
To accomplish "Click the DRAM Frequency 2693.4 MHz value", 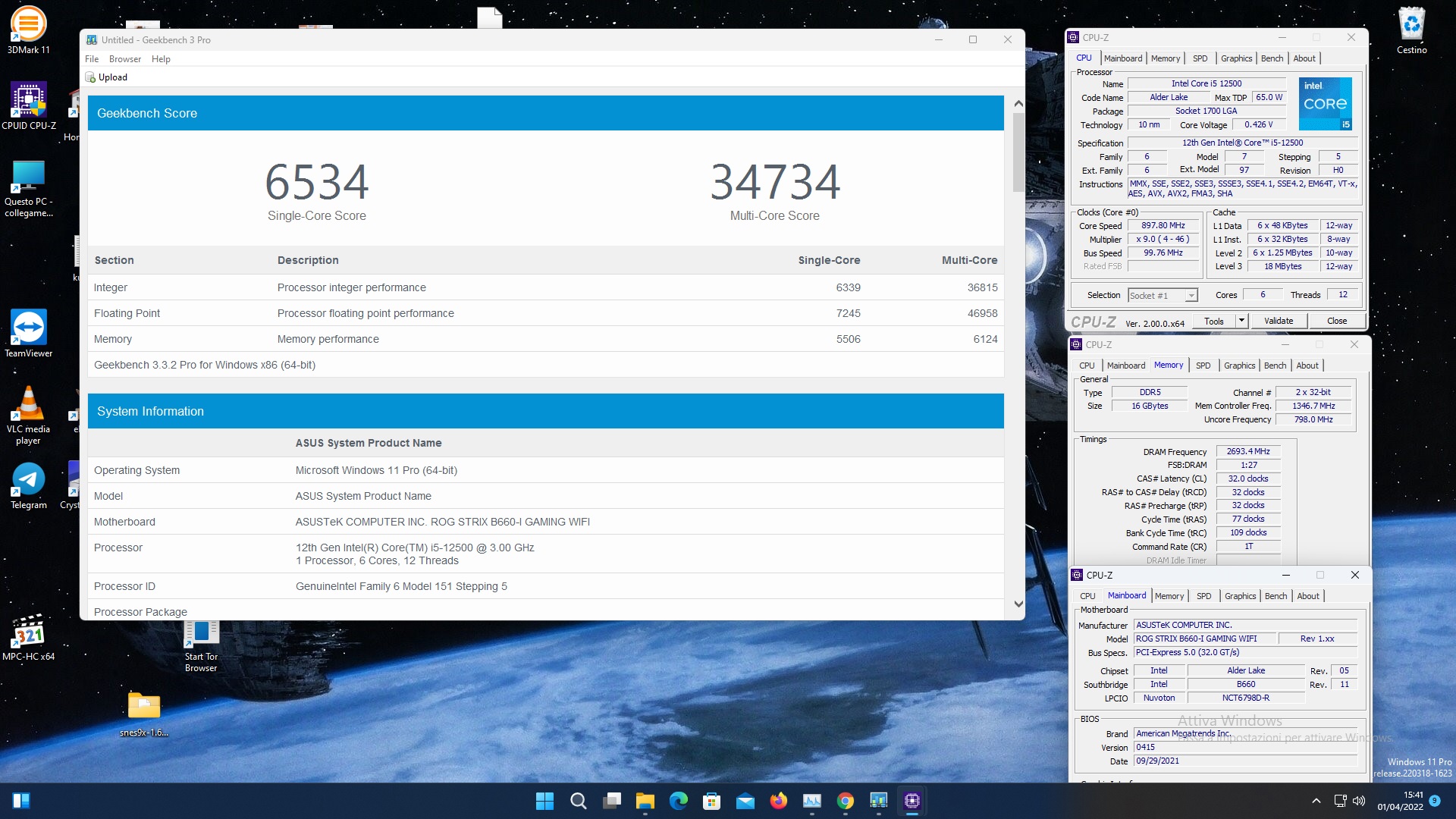I will [1248, 451].
